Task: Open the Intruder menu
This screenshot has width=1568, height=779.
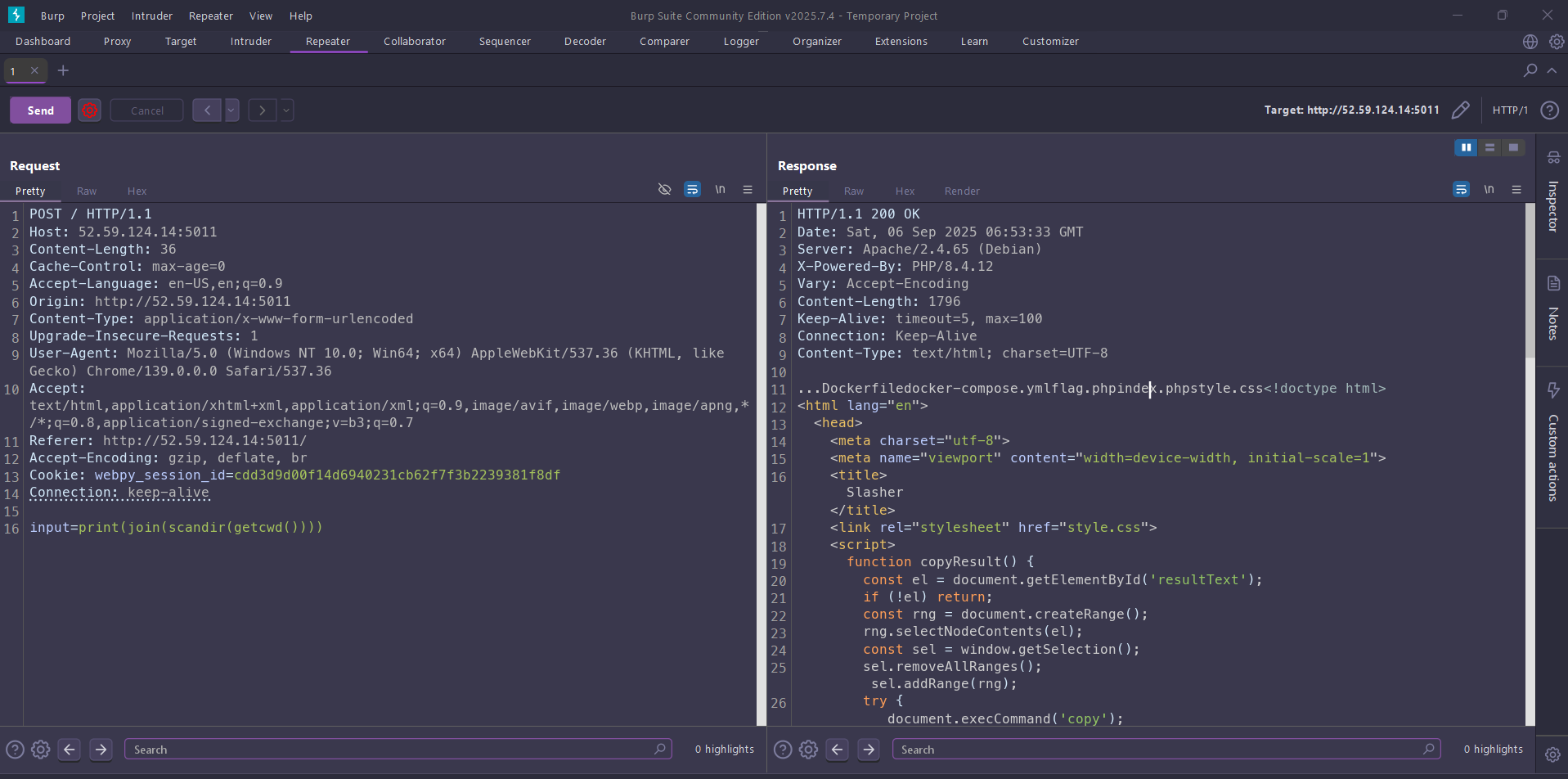Action: (x=151, y=16)
